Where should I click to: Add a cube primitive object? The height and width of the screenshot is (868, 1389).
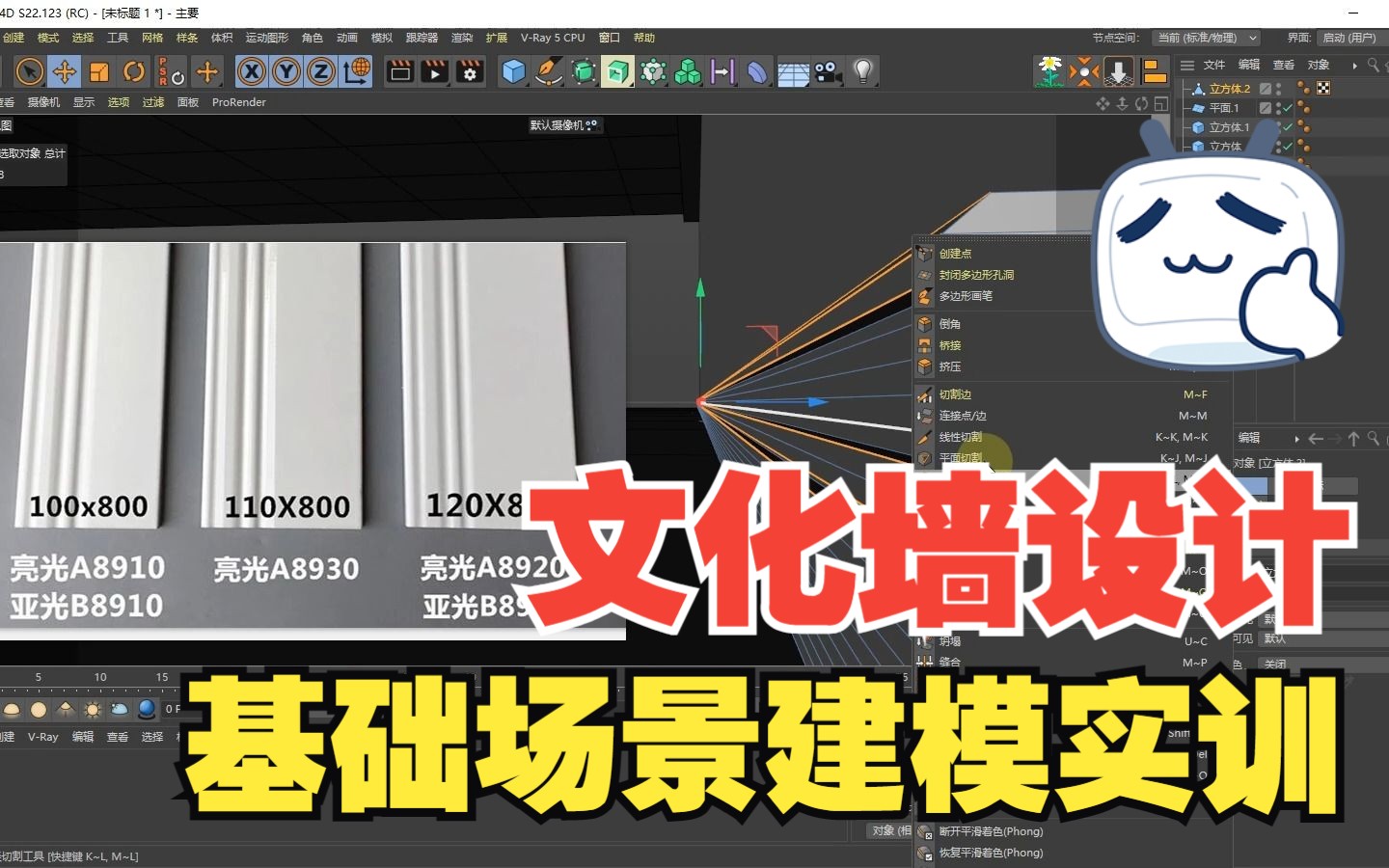[x=514, y=71]
